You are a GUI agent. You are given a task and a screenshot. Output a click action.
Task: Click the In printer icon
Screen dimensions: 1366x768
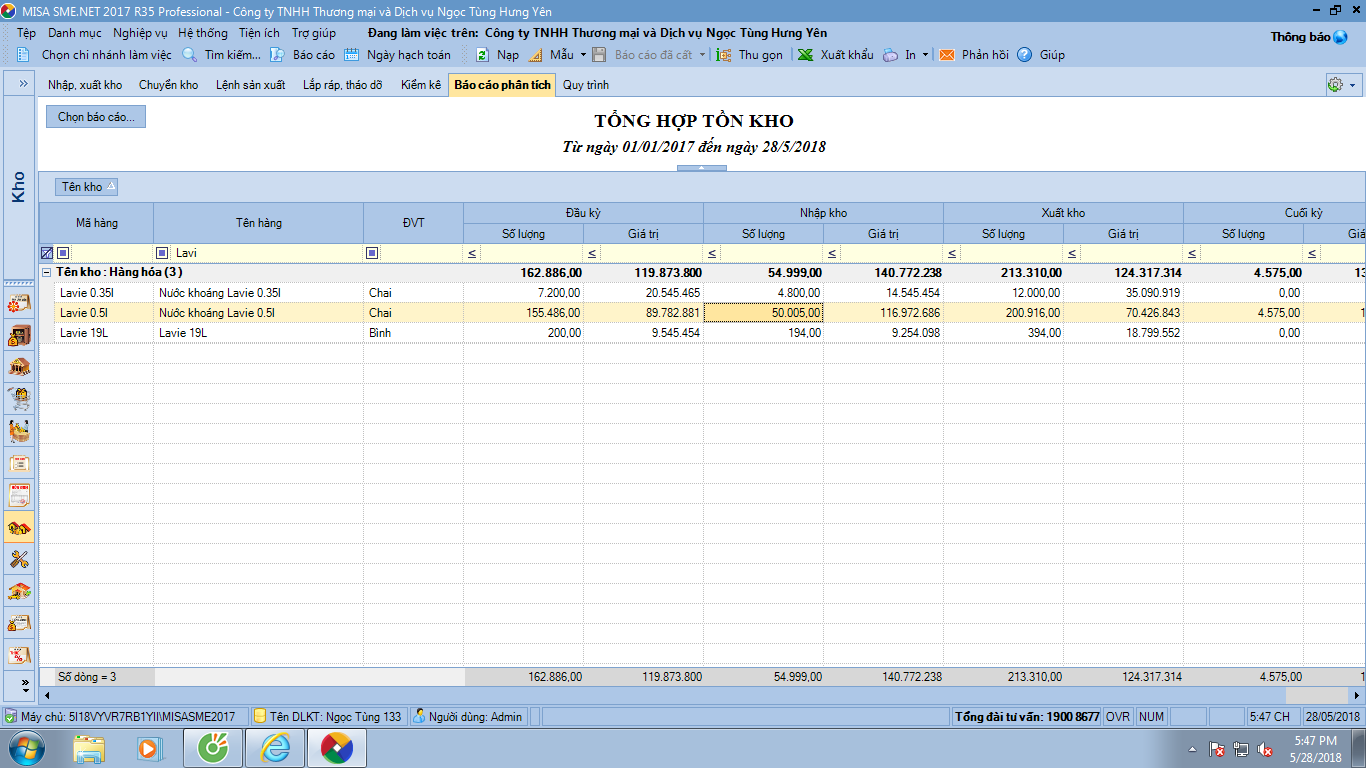pyautogui.click(x=890, y=55)
